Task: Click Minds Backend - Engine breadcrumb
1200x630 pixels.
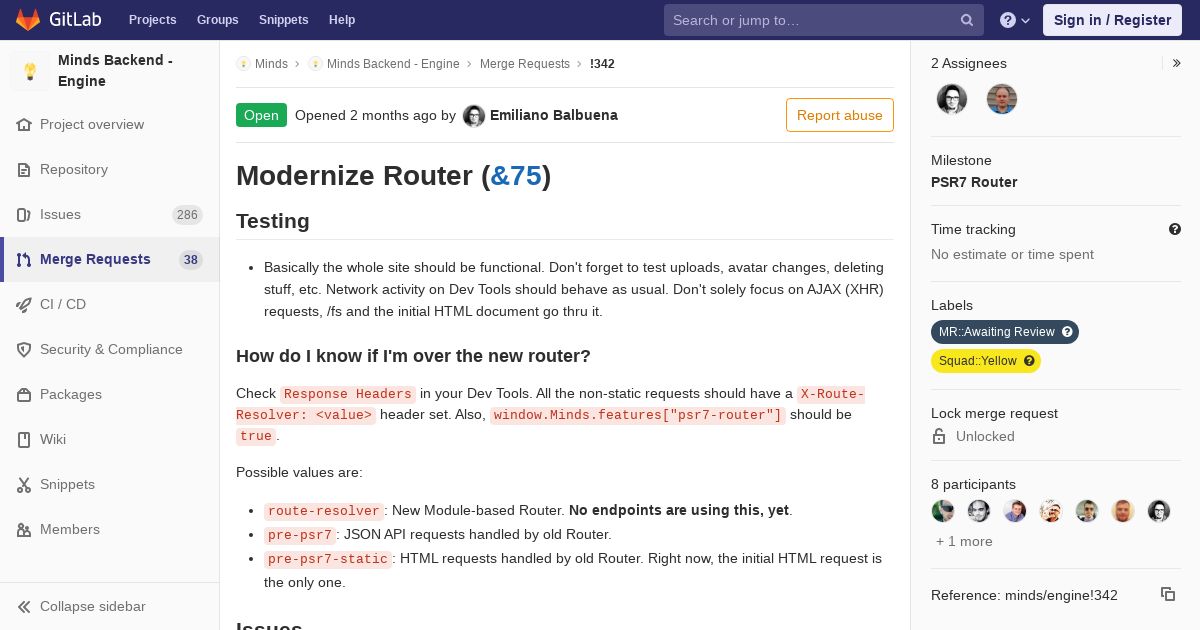Action: pyautogui.click(x=393, y=64)
